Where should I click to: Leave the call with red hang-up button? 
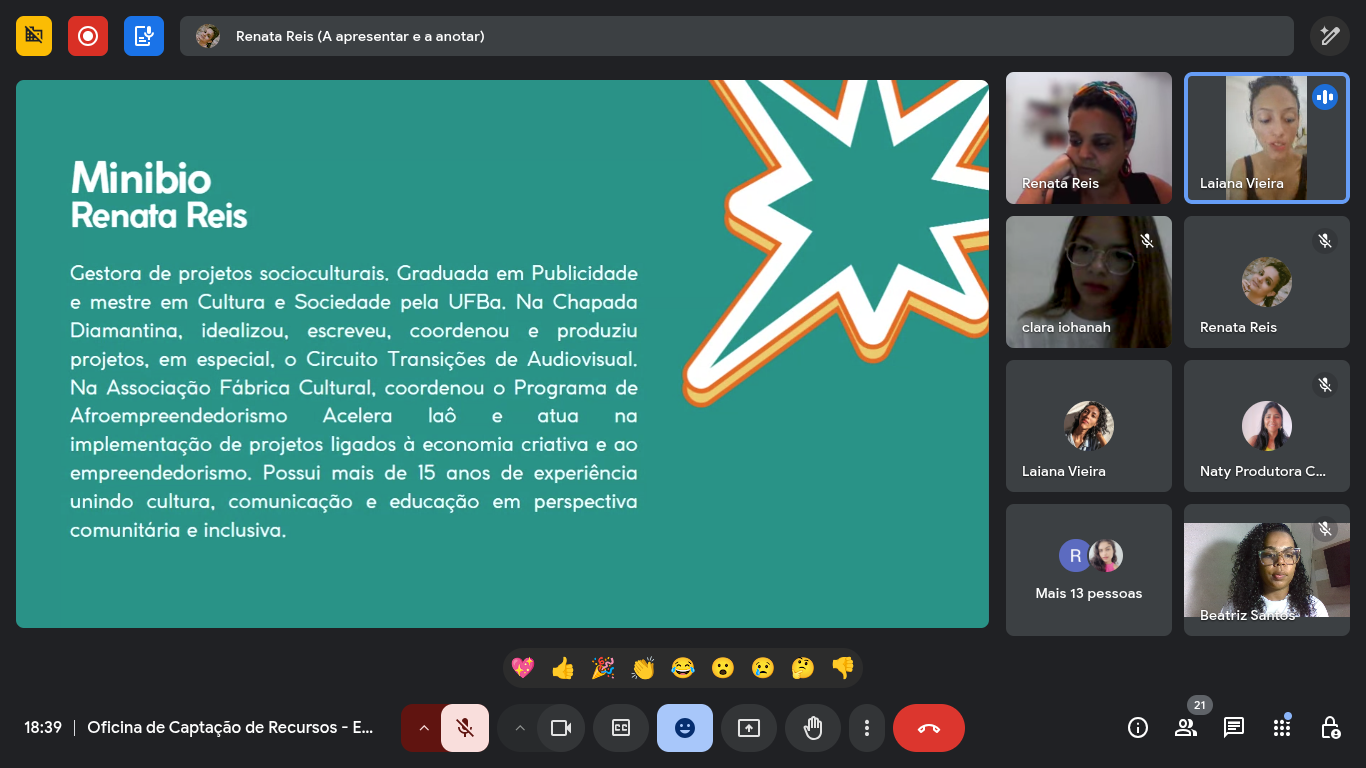929,728
